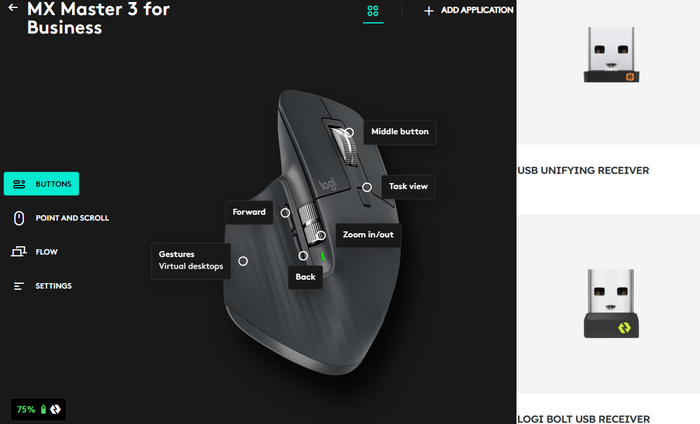This screenshot has height=424, width=700.
Task: Open the Gestures Virtual desktops label
Action: tap(191, 261)
